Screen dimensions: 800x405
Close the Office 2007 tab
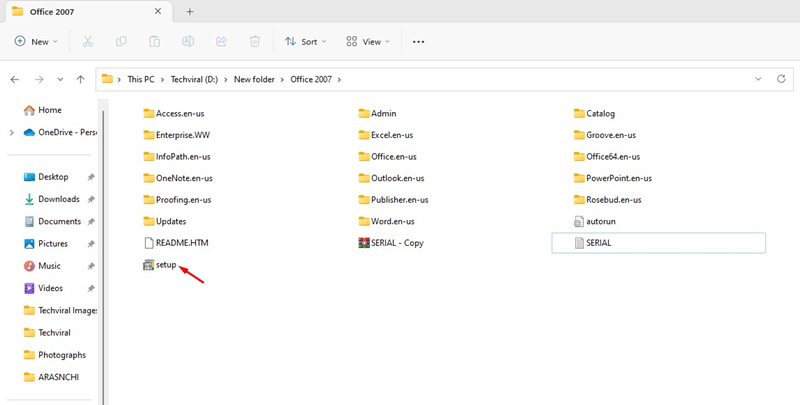[x=158, y=11]
